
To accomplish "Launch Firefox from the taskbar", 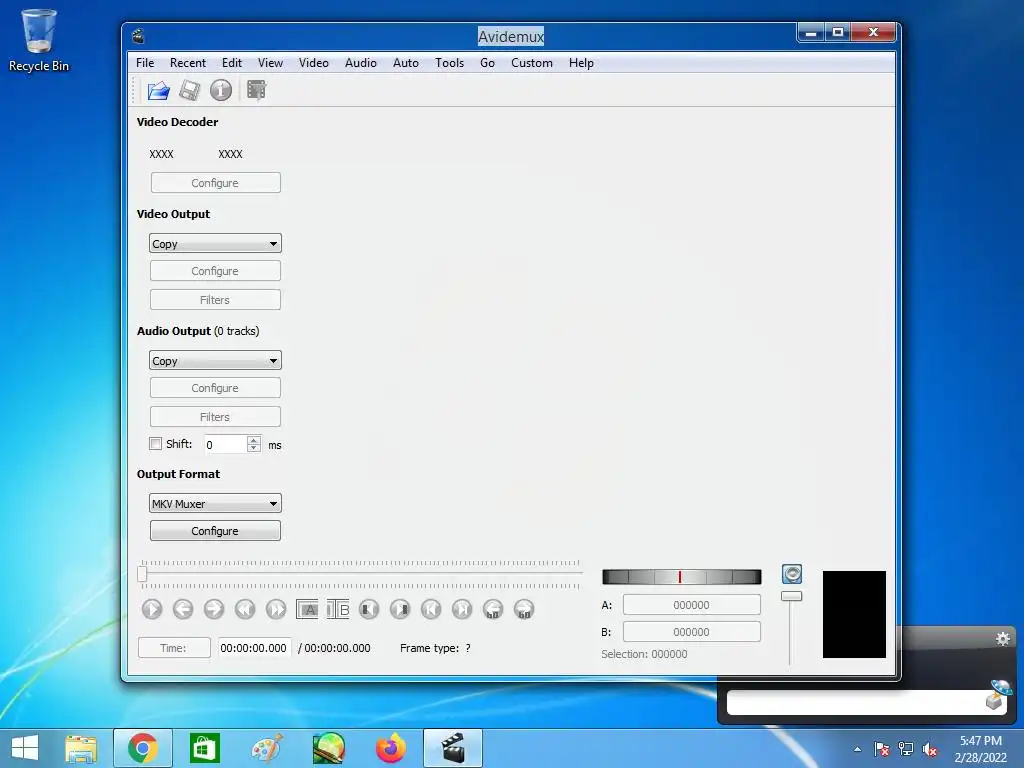I will pyautogui.click(x=391, y=748).
